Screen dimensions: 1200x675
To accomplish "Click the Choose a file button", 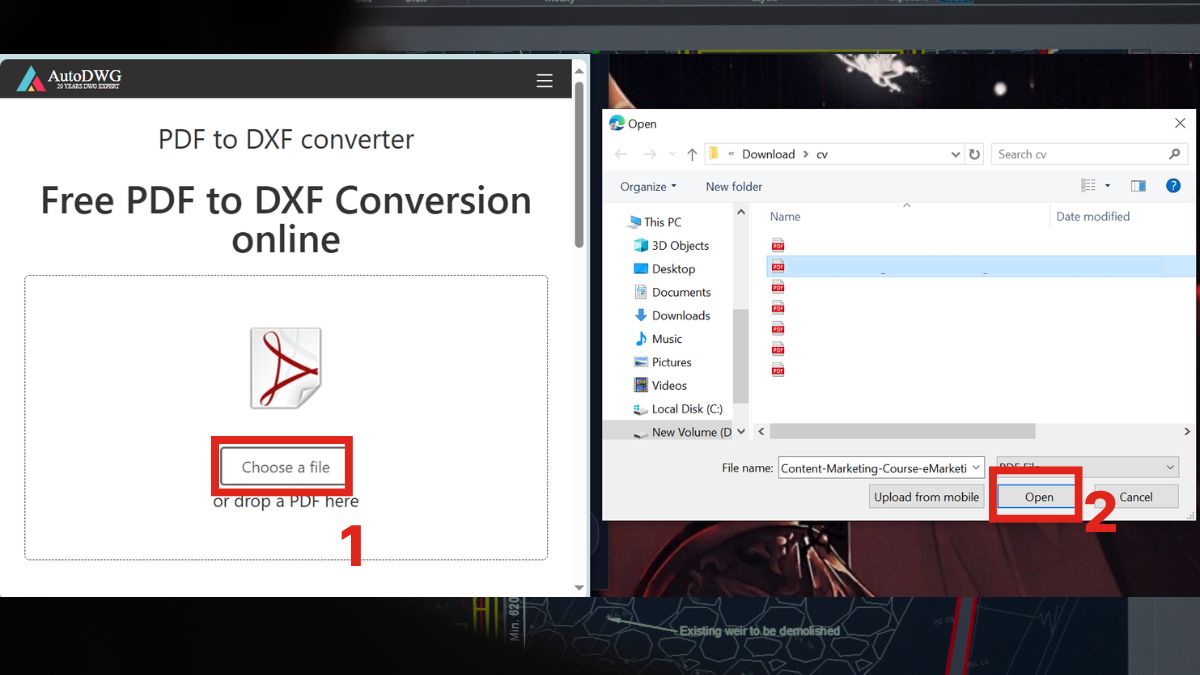I will coord(283,466).
